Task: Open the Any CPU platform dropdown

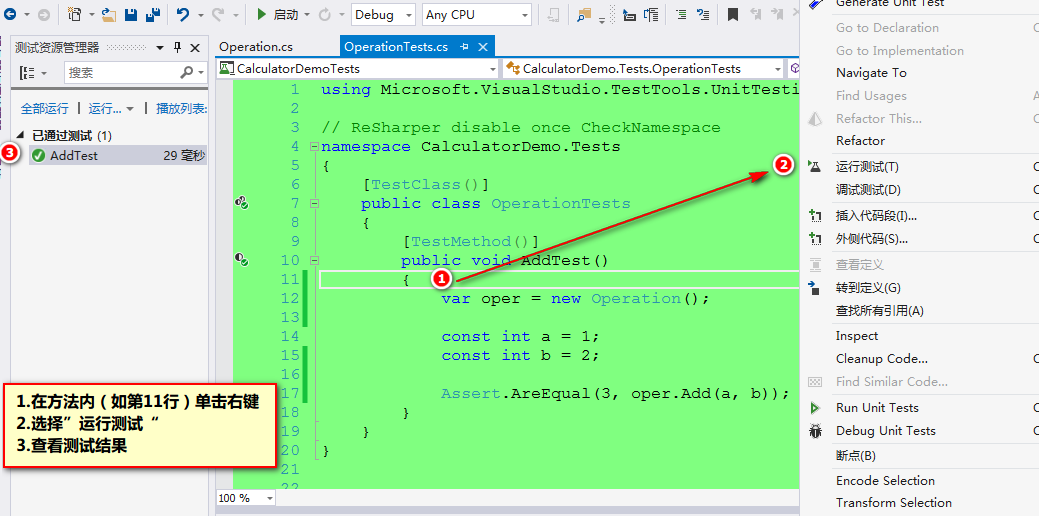Action: pyautogui.click(x=477, y=14)
